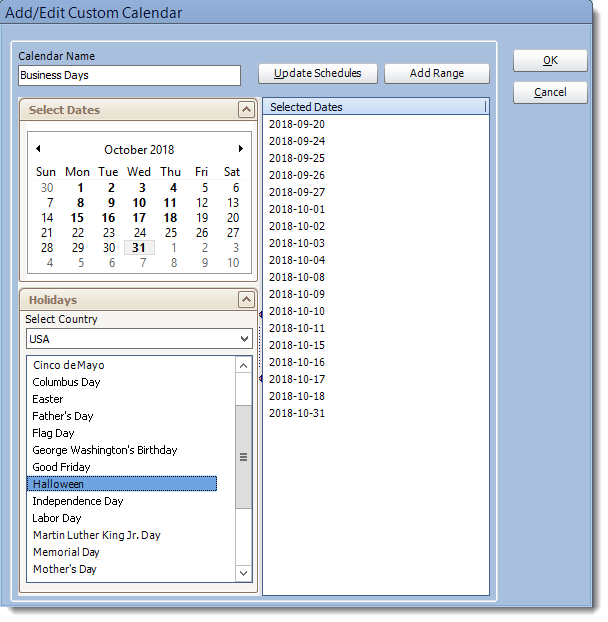Viewport: 608px width, 622px height.
Task: Select Independence Day holiday
Action: coord(78,501)
